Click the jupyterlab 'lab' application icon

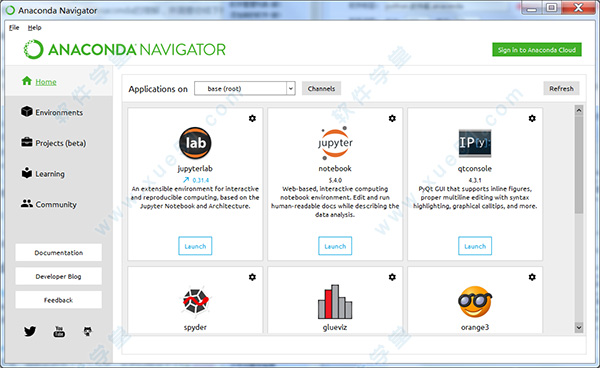195,143
